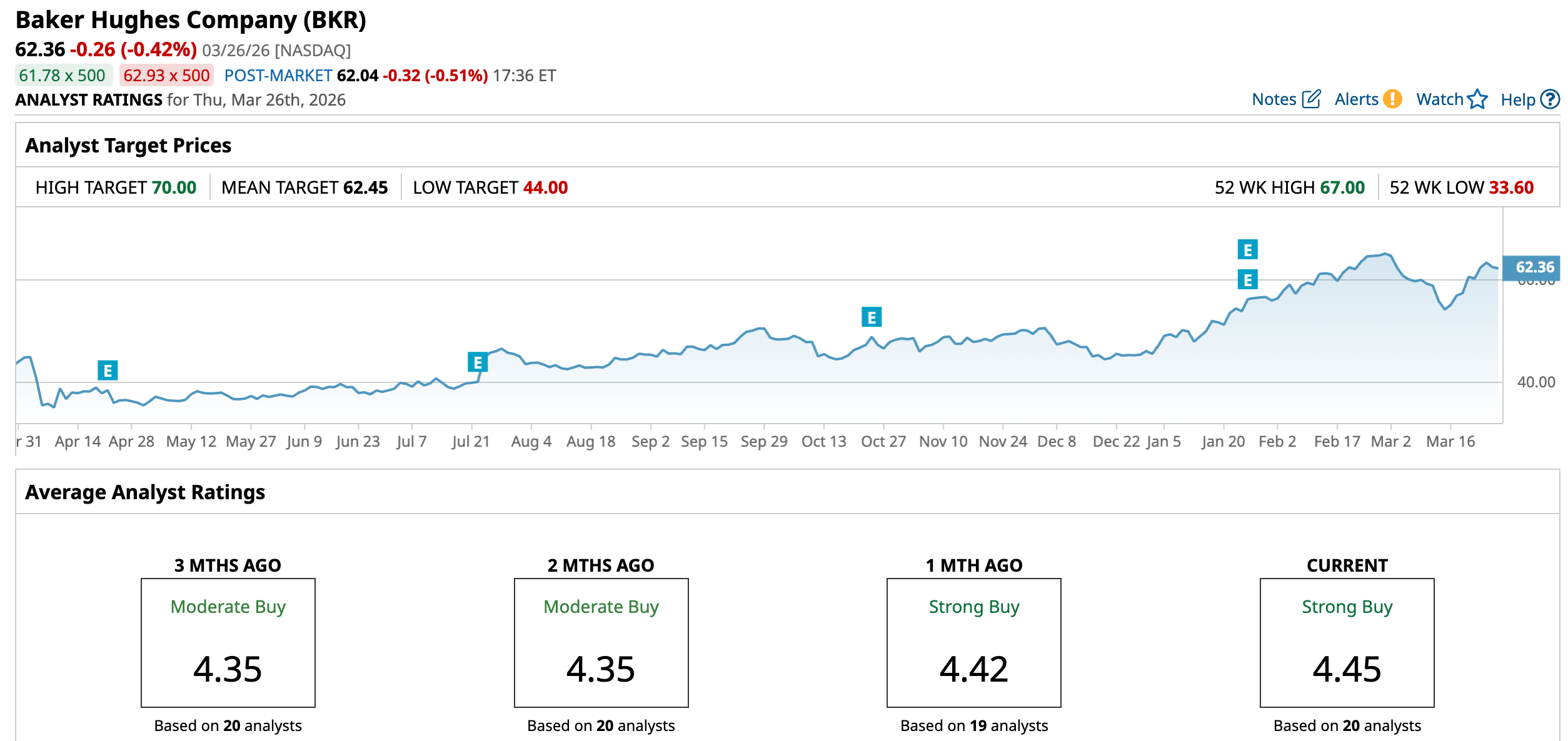Click the 1 MTH AGO 4.42 rating box
This screenshot has width=1568, height=741.
point(973,642)
